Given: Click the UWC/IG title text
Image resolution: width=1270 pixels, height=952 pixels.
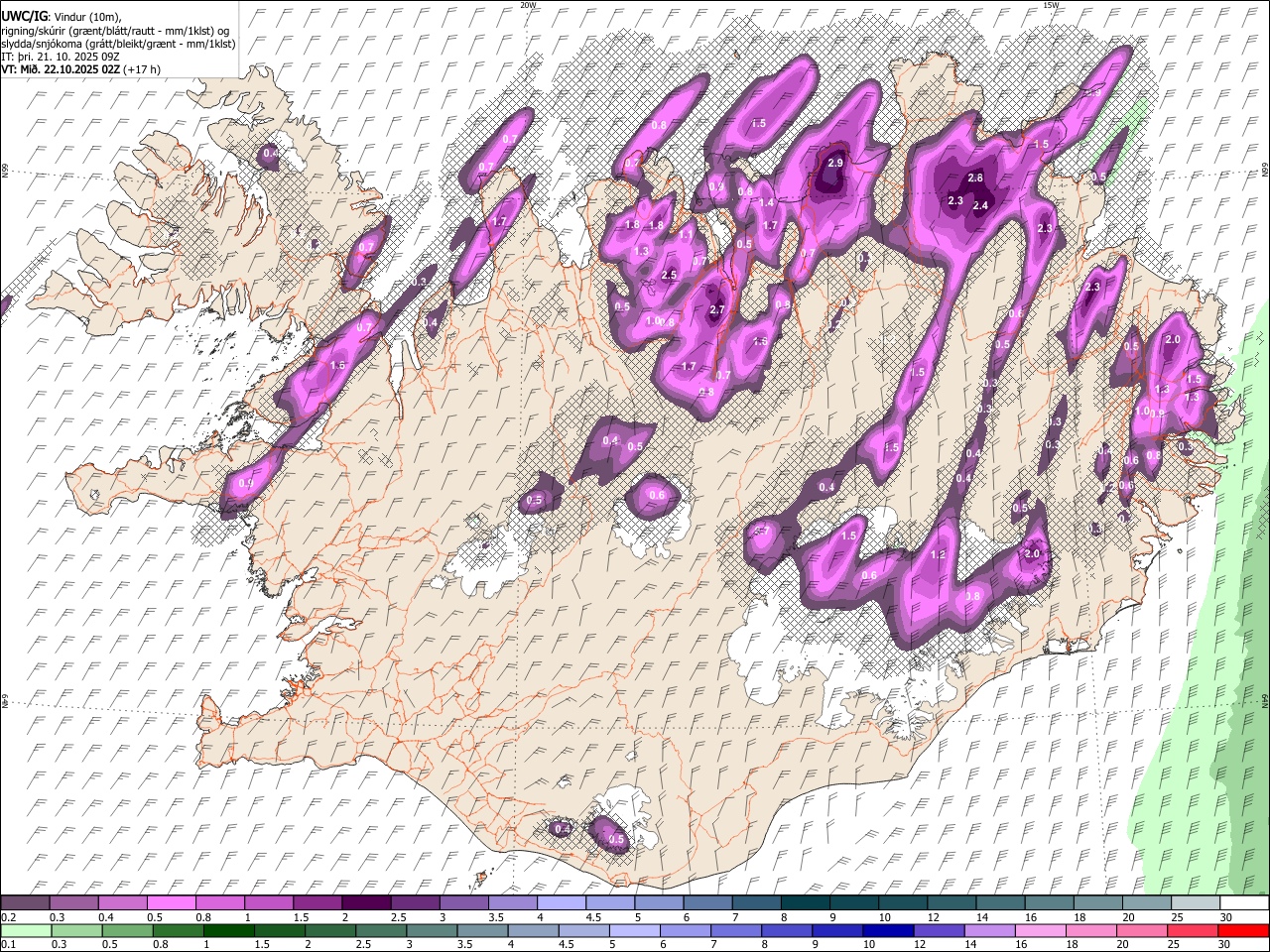Looking at the screenshot, I should (24, 17).
